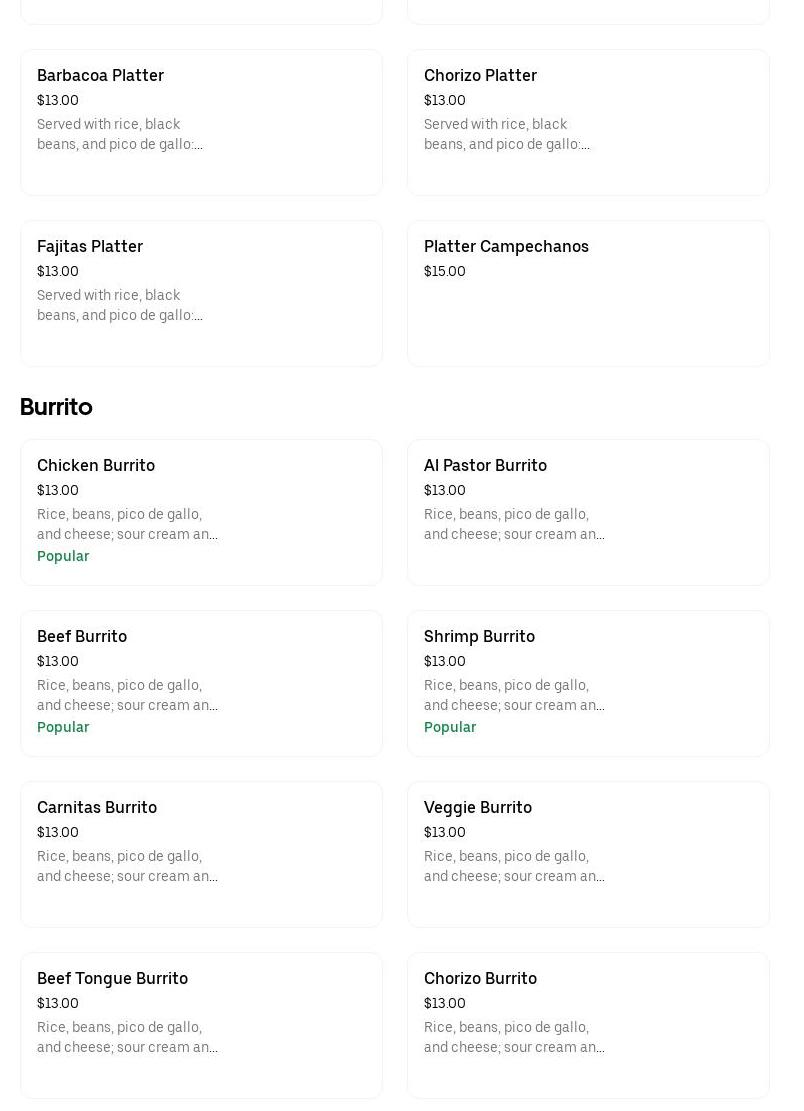Pick the Veggie Burrito card
Screen dimensions: 804x1111
[x=588, y=854]
